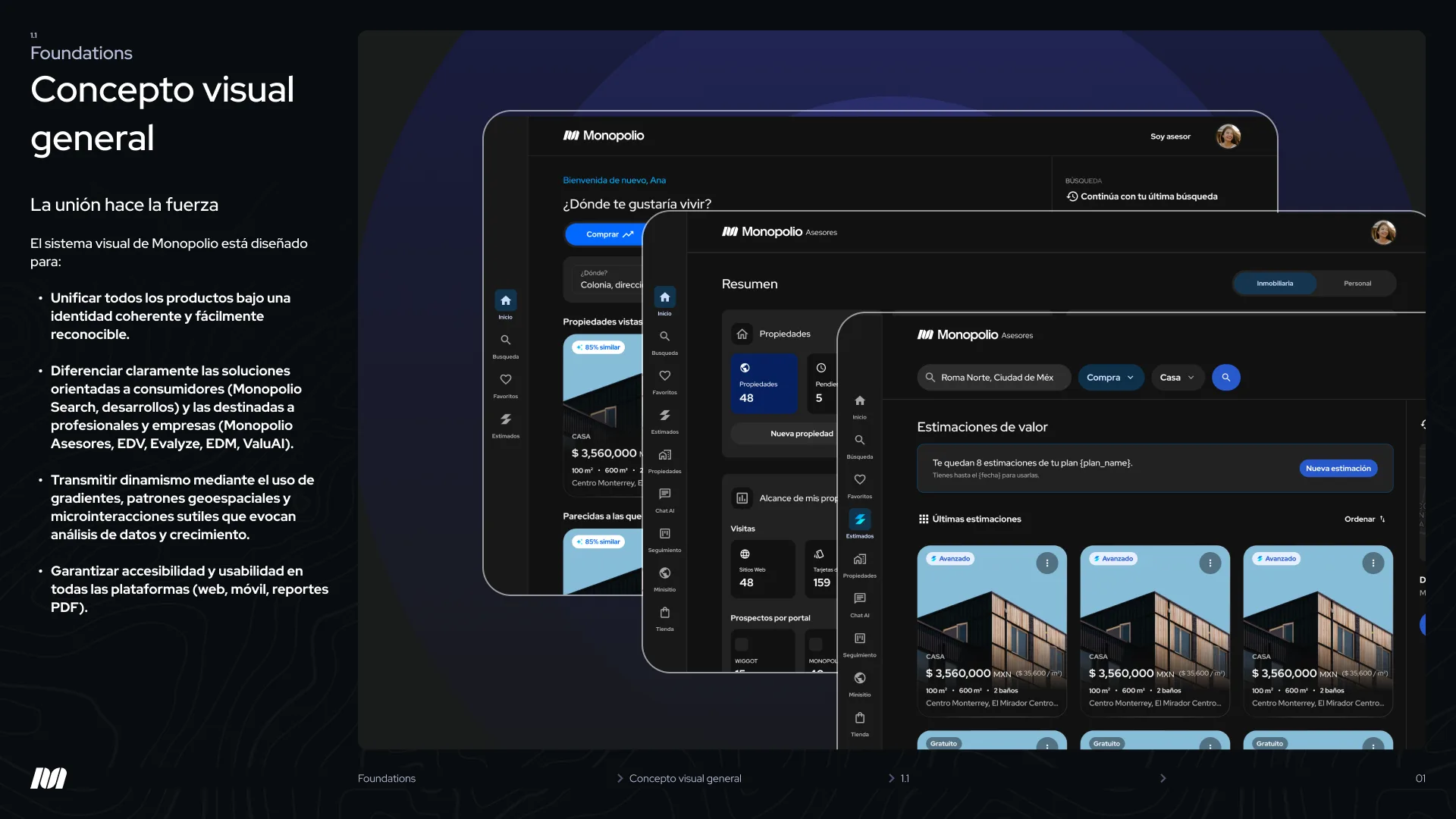Select Favoritos in the rear Monopolio window sidebar
The width and height of the screenshot is (1456, 819).
pyautogui.click(x=506, y=385)
